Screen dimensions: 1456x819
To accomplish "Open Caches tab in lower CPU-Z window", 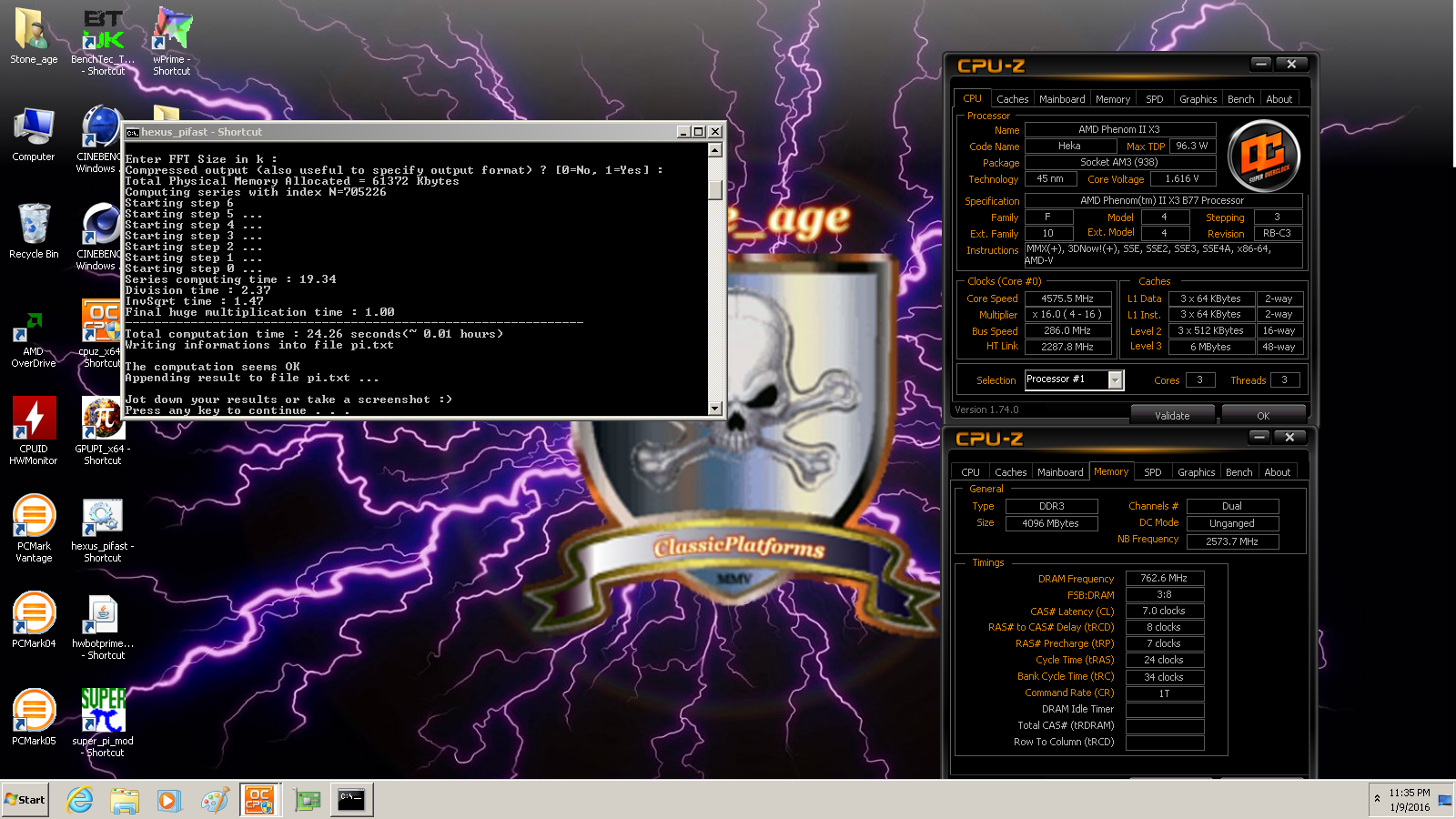I will click(1010, 472).
